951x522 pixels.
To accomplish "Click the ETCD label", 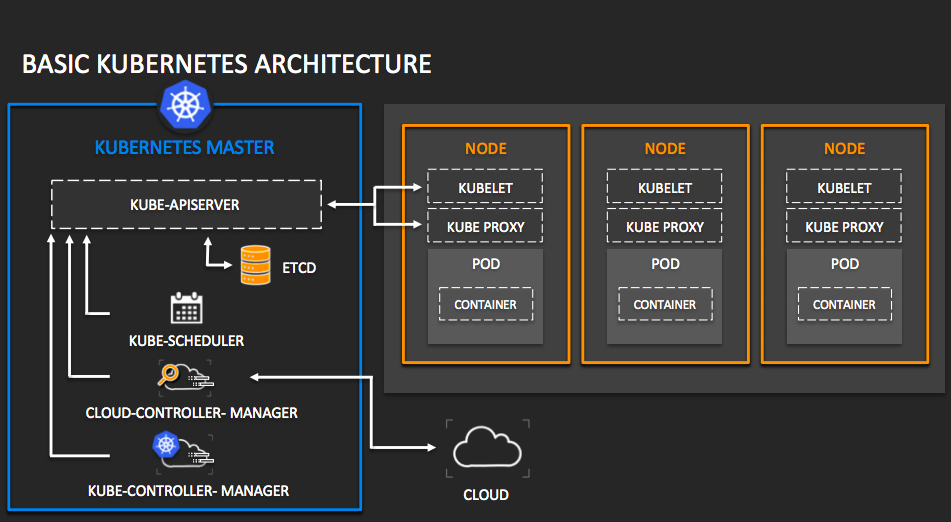I will pos(299,268).
